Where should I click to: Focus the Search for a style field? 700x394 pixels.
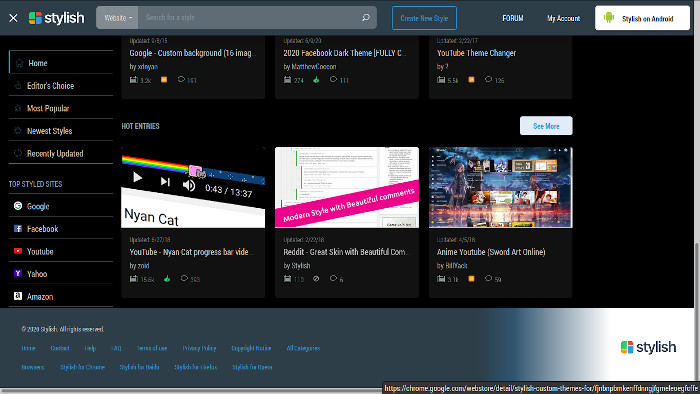(x=248, y=18)
